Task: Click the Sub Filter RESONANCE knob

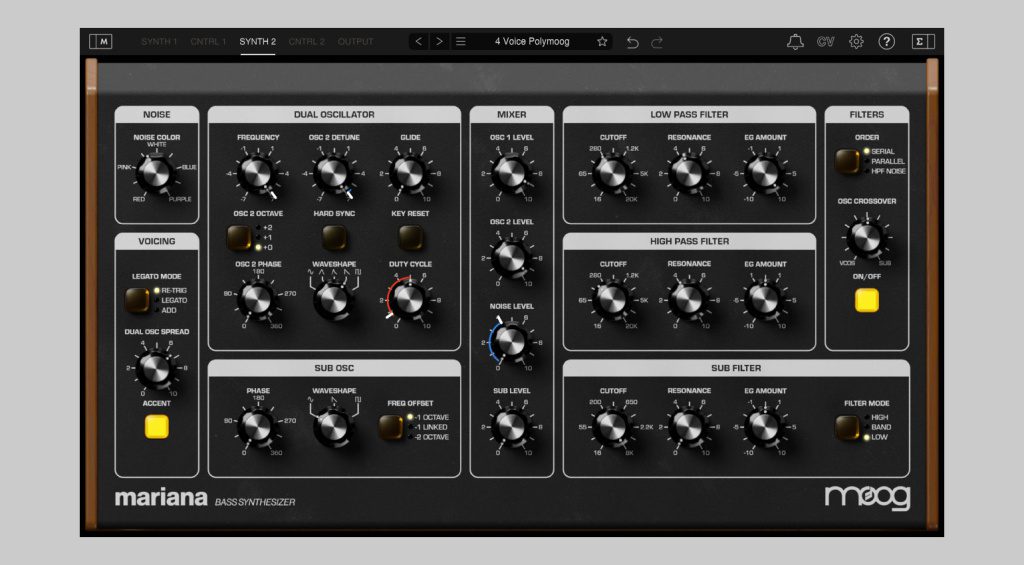Action: (688, 426)
